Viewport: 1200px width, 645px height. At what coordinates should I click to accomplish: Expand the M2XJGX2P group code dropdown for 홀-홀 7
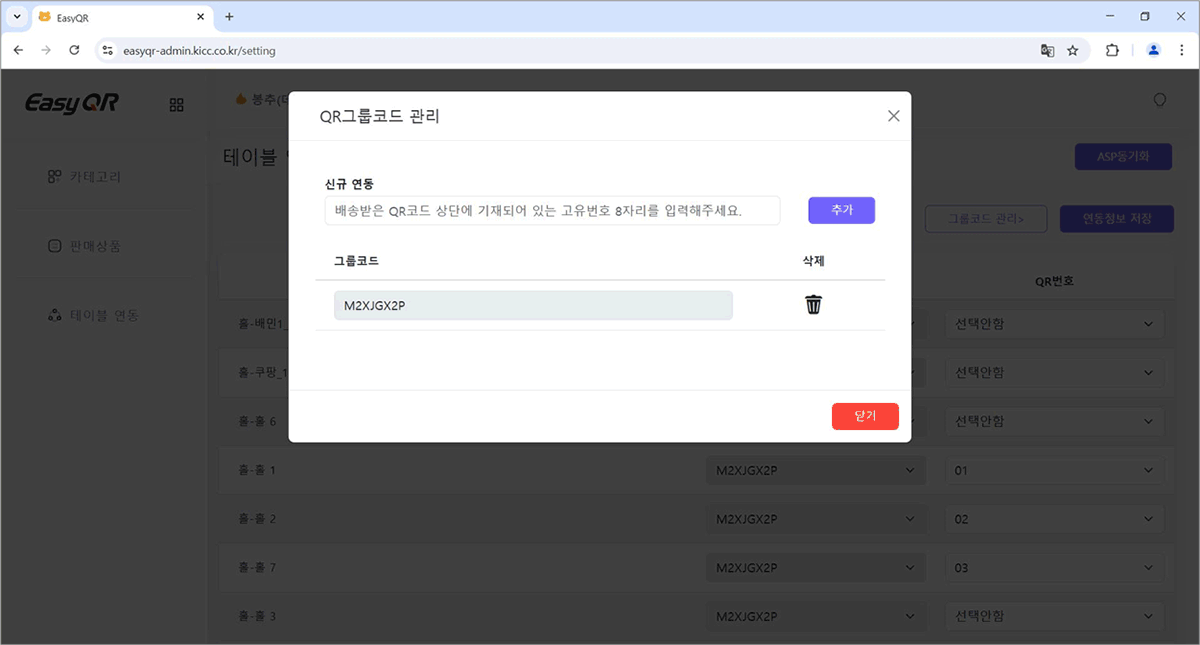point(816,567)
